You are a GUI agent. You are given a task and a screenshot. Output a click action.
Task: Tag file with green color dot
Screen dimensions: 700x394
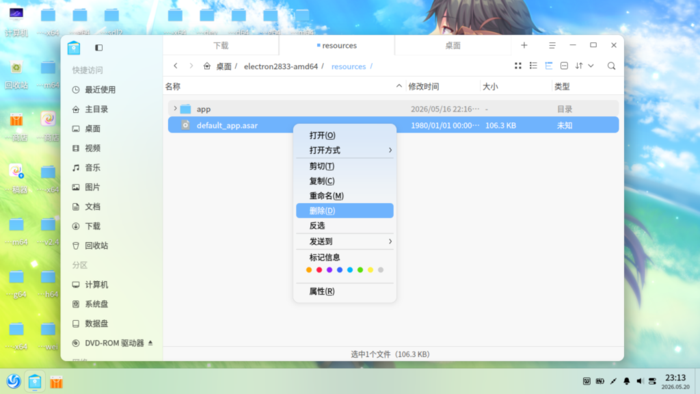coord(360,270)
